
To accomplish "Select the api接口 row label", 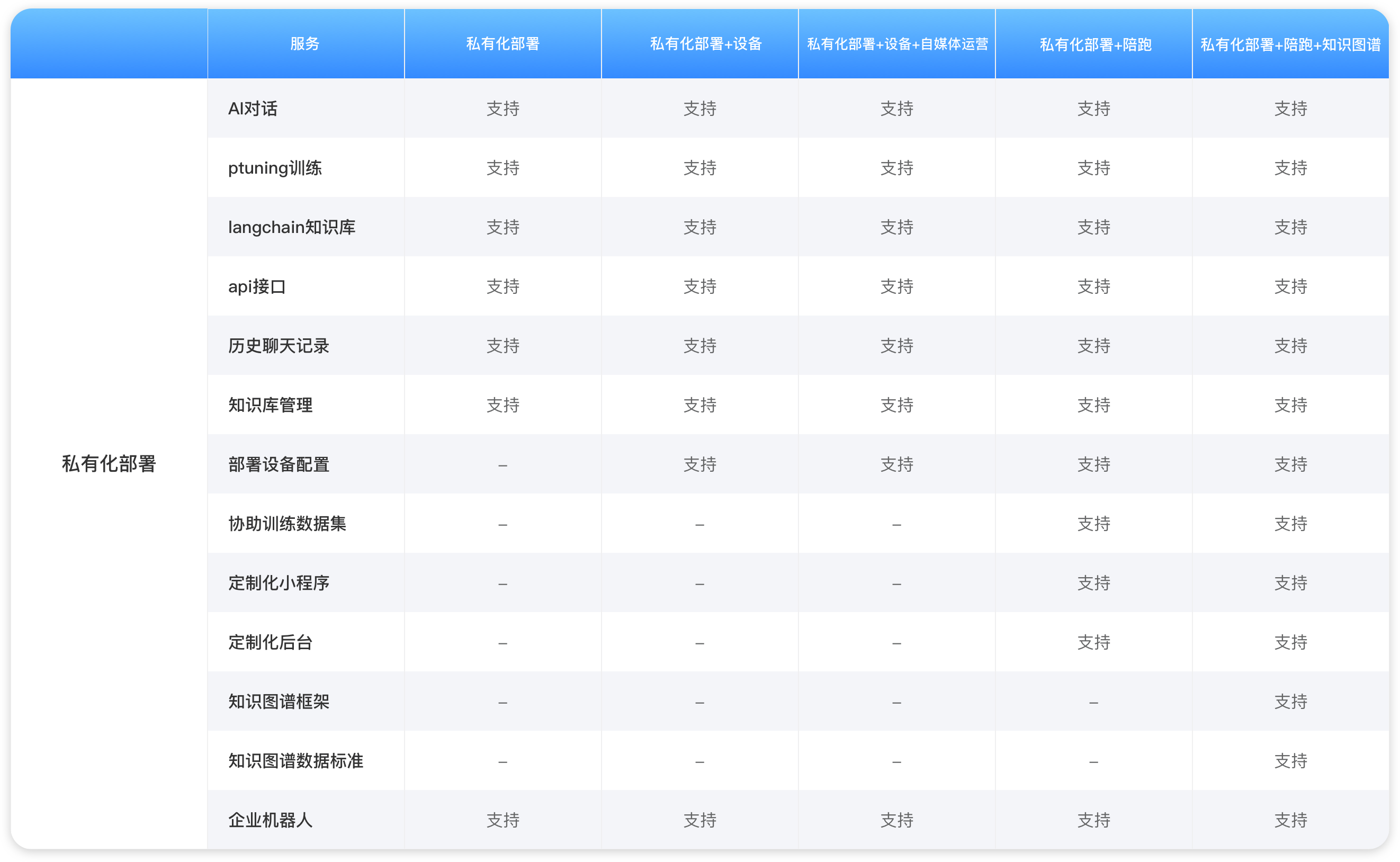I will [x=256, y=286].
